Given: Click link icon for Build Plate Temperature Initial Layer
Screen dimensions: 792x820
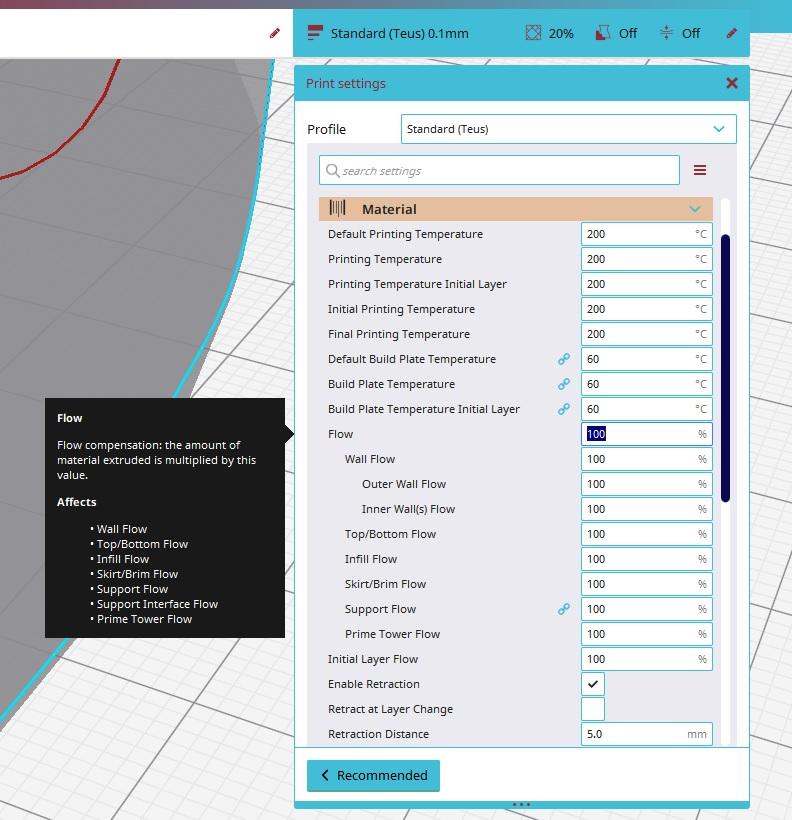Looking at the screenshot, I should (564, 409).
